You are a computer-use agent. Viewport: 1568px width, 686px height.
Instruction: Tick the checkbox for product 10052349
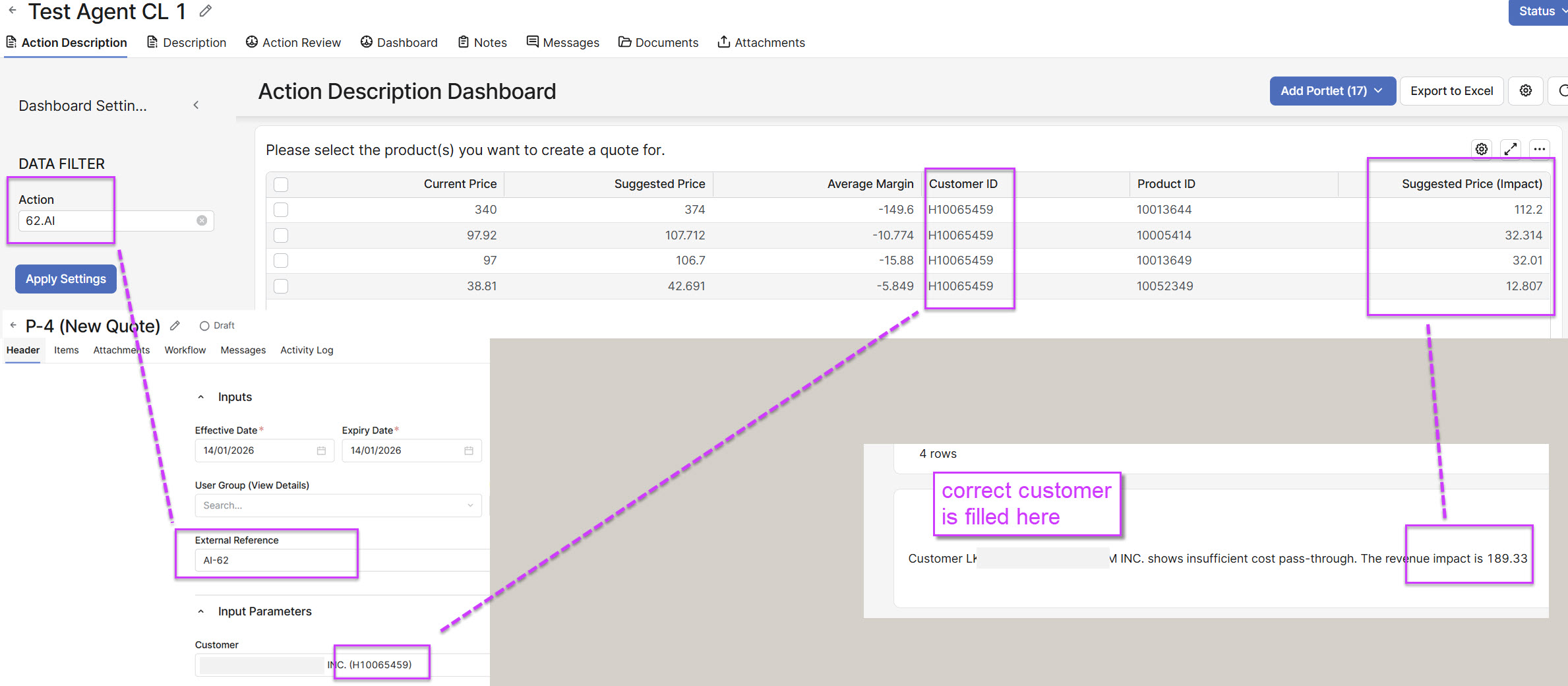[281, 286]
